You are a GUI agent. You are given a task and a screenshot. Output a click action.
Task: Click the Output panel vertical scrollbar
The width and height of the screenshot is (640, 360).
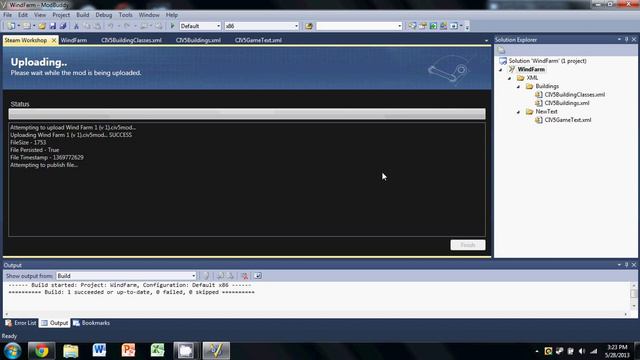633,296
